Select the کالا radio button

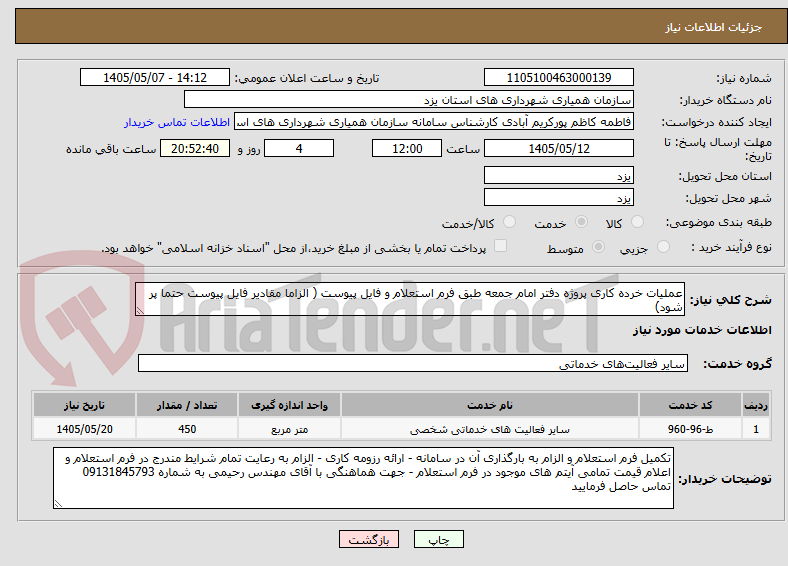pyautogui.click(x=637, y=222)
